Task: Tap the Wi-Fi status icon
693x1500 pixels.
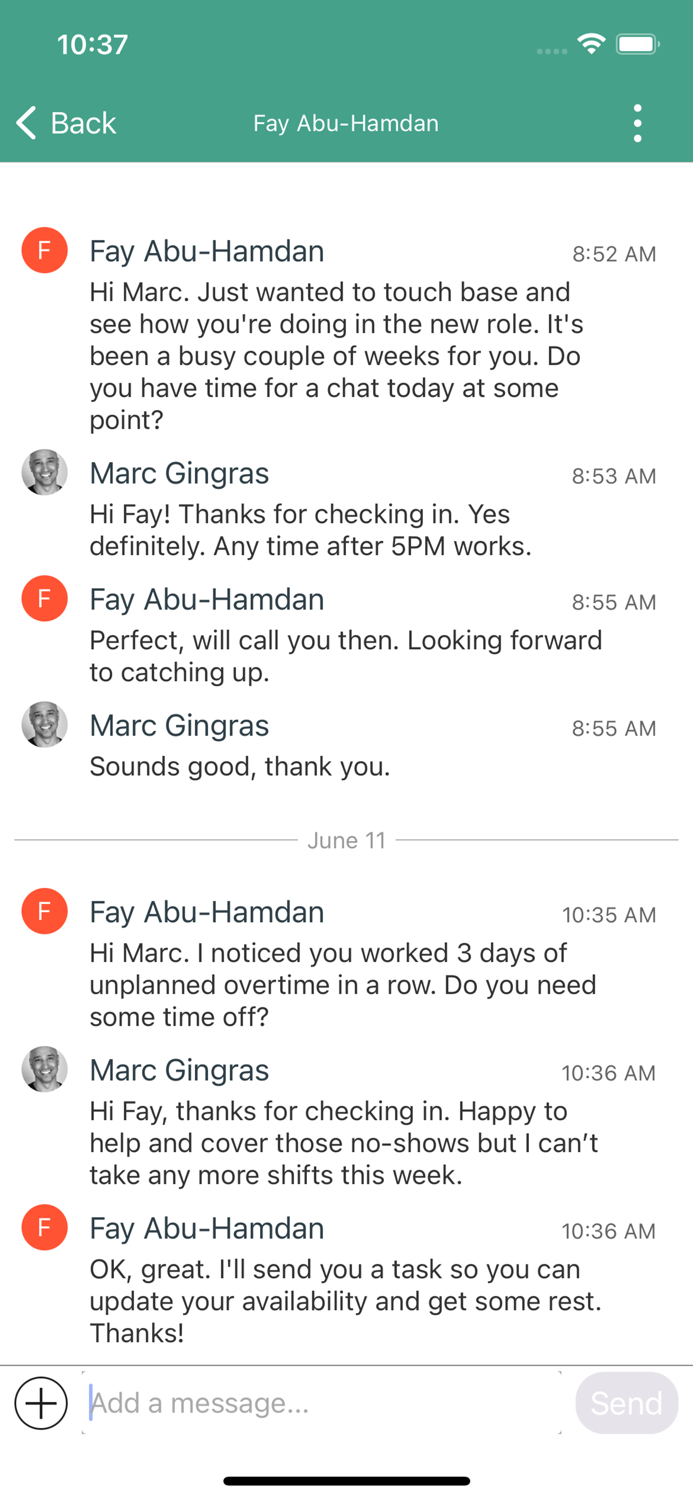Action: 591,44
